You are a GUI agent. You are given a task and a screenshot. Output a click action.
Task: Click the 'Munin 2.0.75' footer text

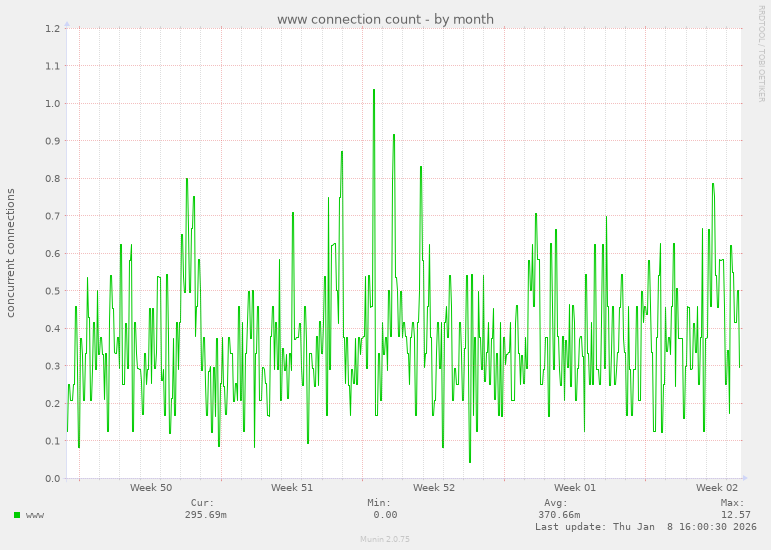pyautogui.click(x=385, y=539)
